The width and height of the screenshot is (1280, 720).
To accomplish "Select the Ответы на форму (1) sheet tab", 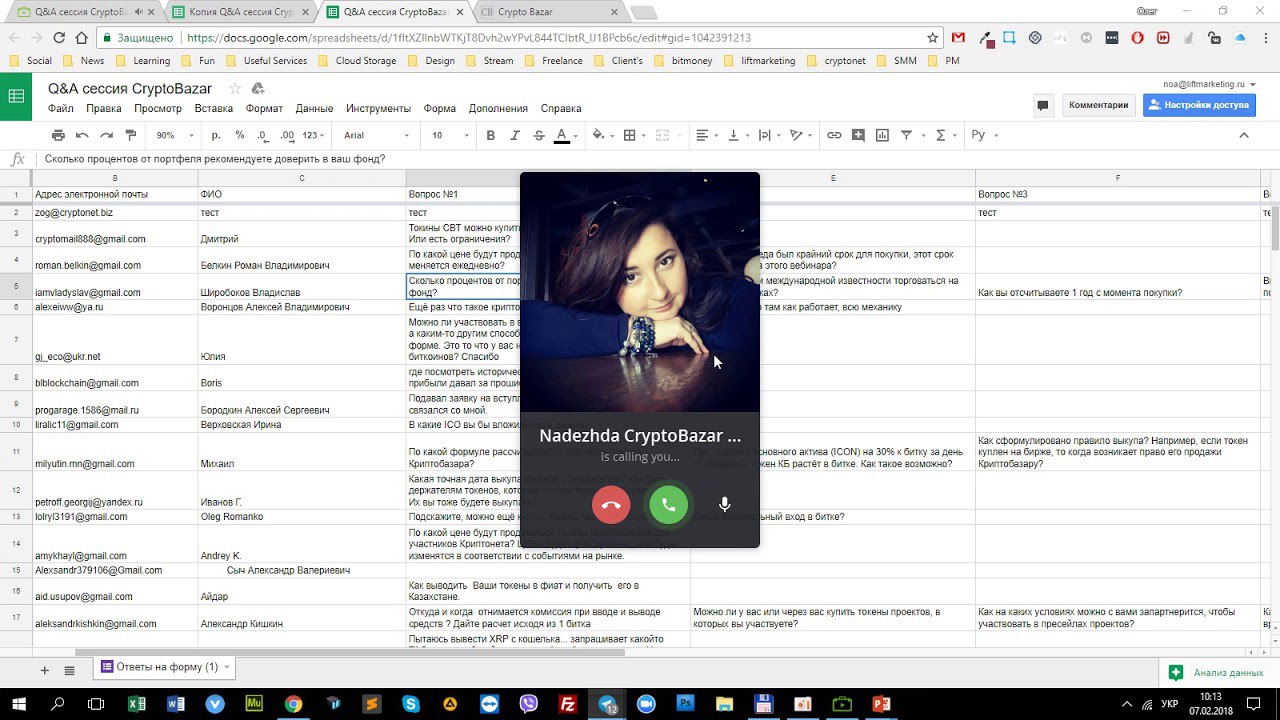I will [x=165, y=667].
